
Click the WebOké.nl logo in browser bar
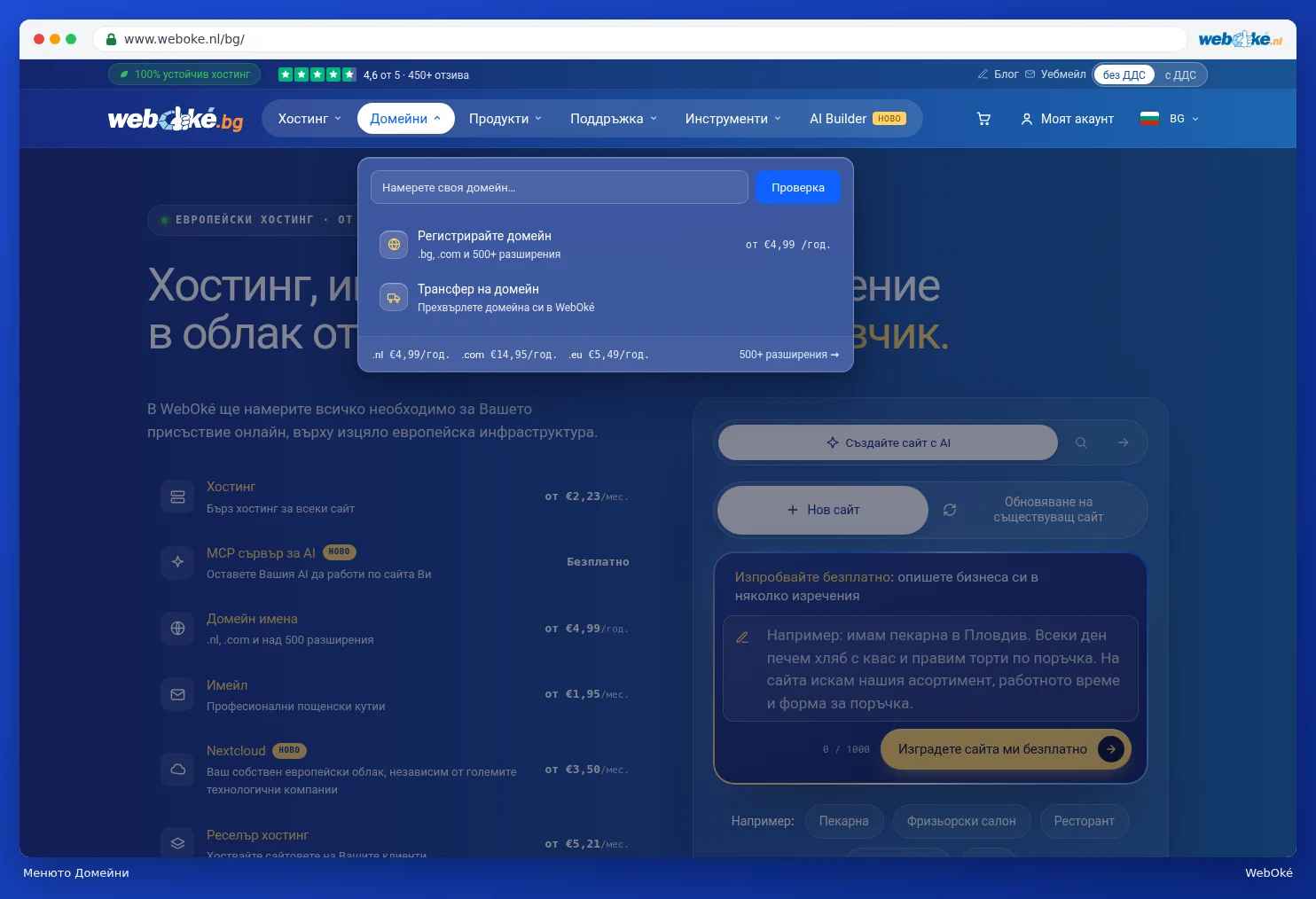1240,39
